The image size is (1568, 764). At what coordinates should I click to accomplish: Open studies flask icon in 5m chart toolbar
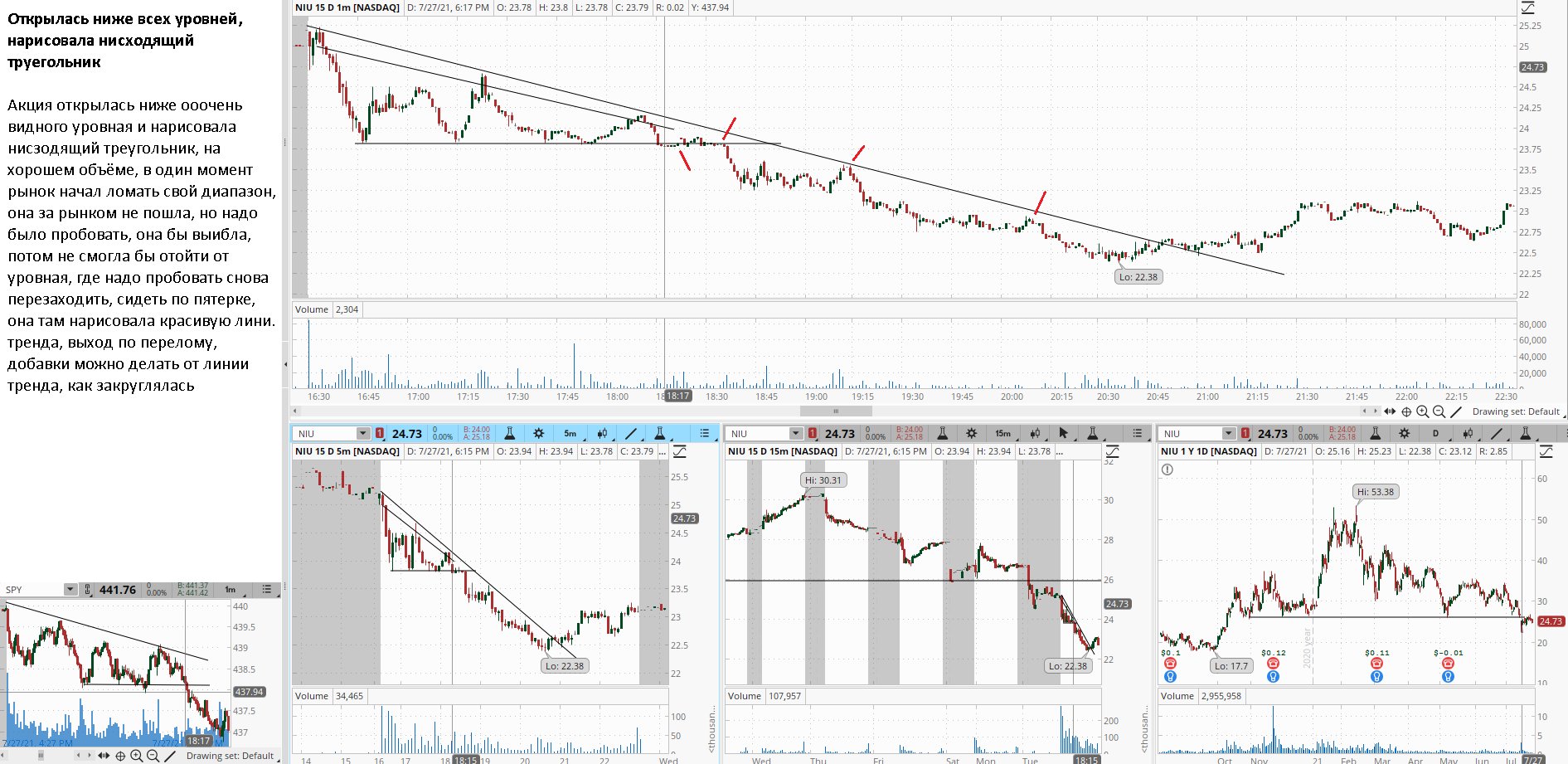[x=510, y=433]
